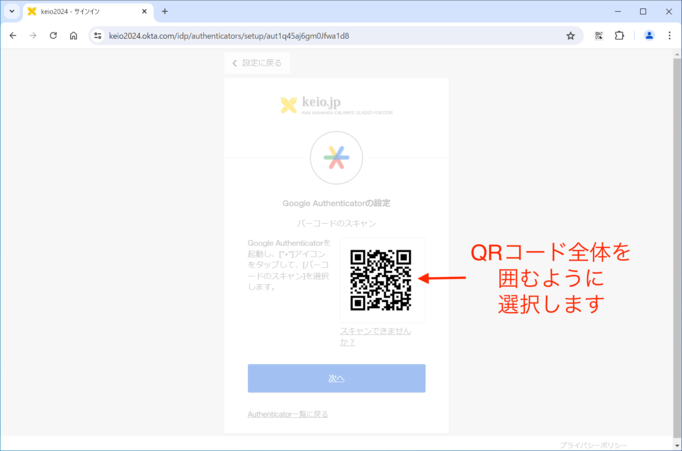Select the keio2024 サインイン tab
The height and width of the screenshot is (451, 682).
click(80, 11)
